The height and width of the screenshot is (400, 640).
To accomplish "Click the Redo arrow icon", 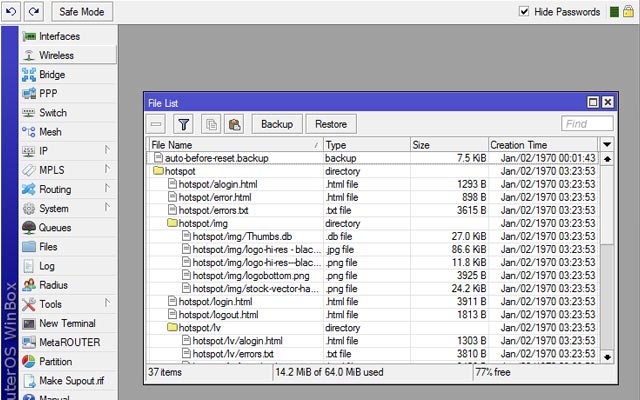I will [x=34, y=12].
